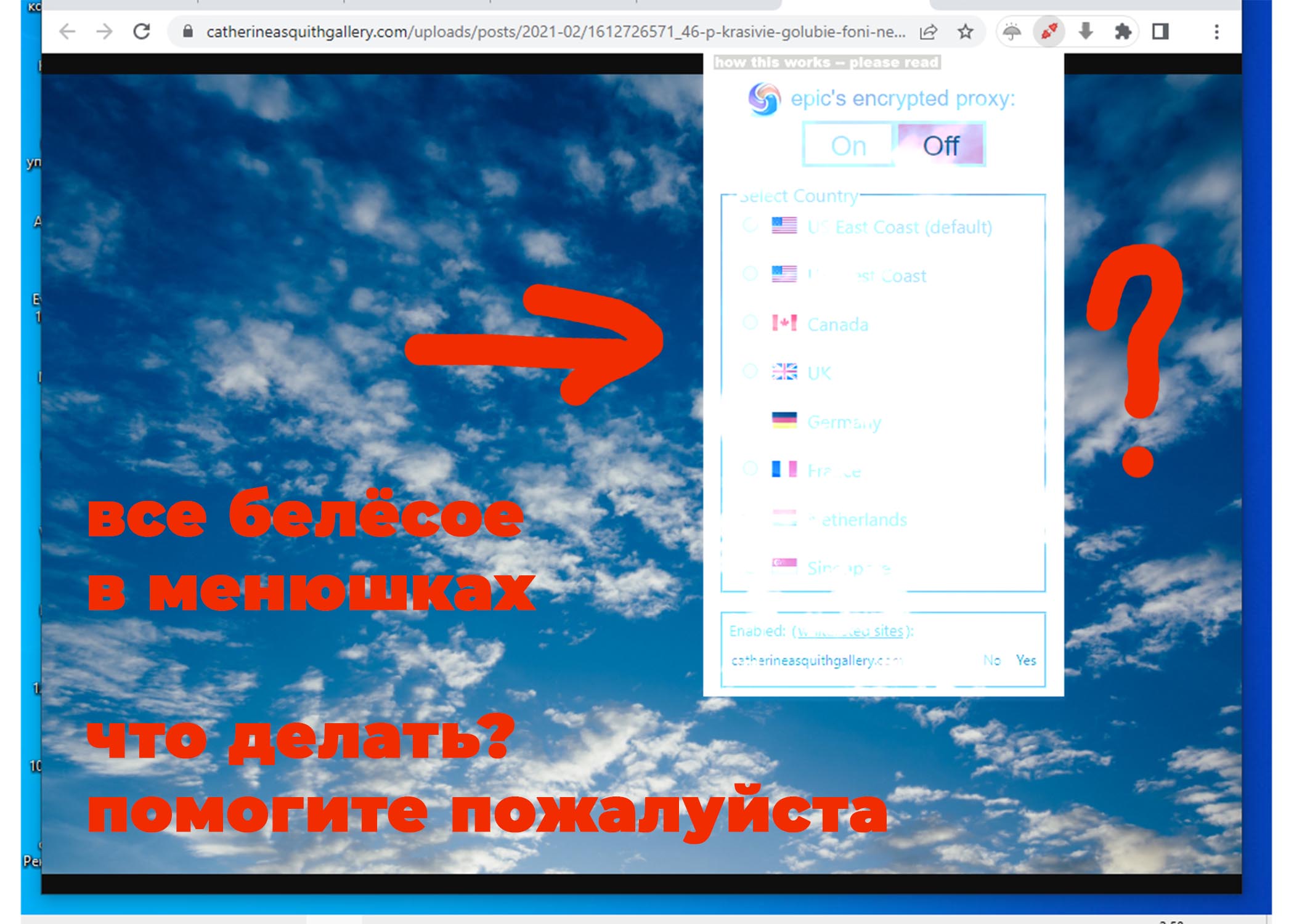The height and width of the screenshot is (924, 1294).
Task: Select the Canada radio option
Action: coord(750,322)
